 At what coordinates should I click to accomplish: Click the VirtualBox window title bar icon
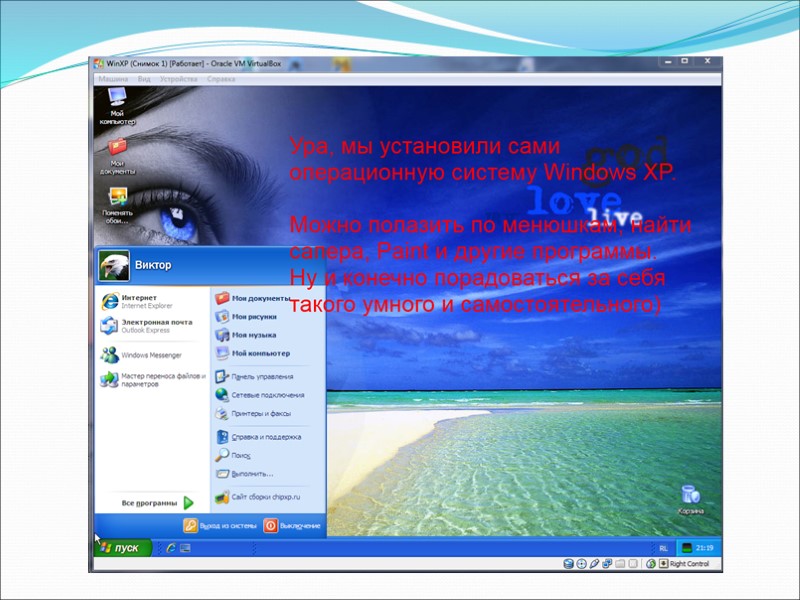[x=98, y=64]
